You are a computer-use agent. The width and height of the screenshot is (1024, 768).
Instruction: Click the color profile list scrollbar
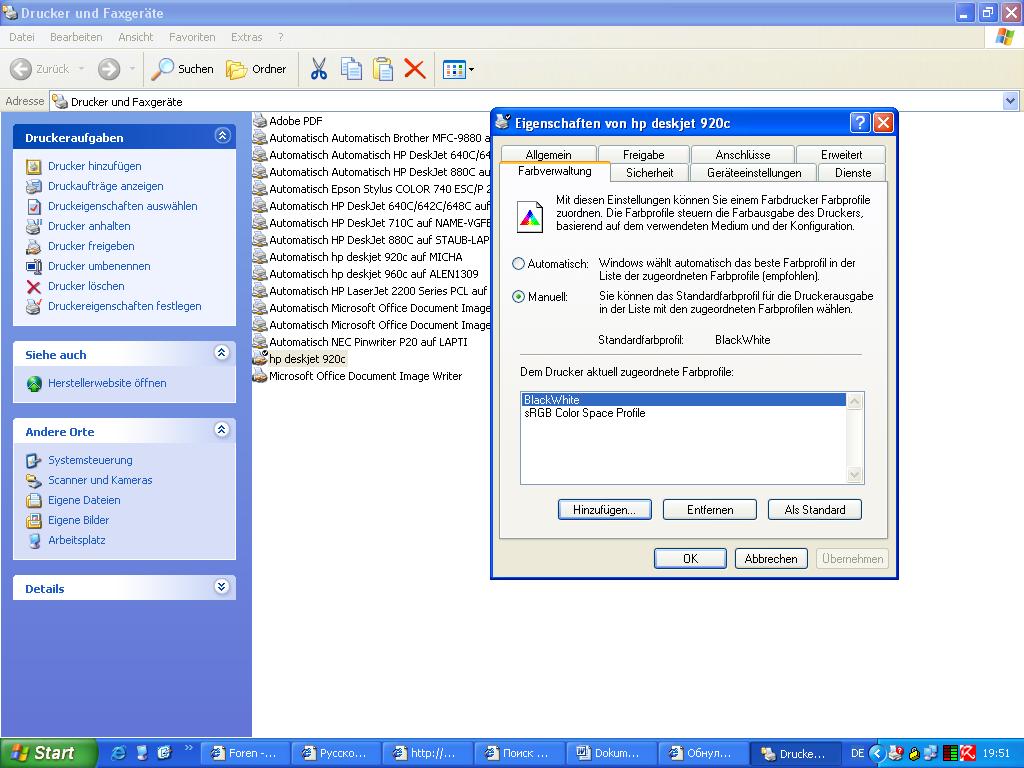point(854,438)
